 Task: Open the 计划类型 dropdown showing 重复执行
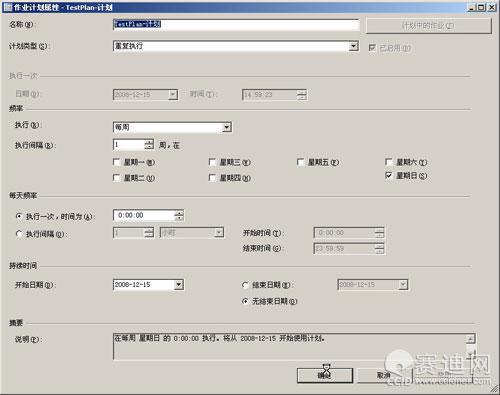tap(353, 46)
